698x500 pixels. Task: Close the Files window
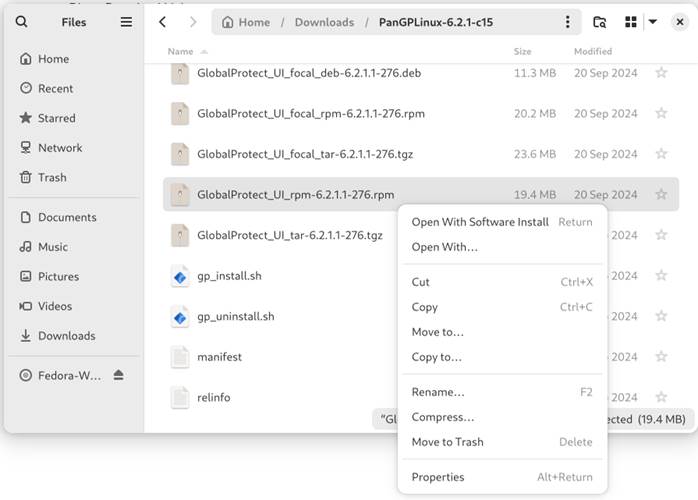(680, 22)
